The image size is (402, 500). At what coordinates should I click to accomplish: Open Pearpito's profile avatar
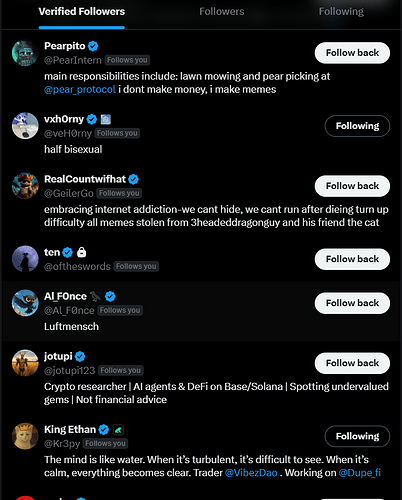[x=25, y=53]
